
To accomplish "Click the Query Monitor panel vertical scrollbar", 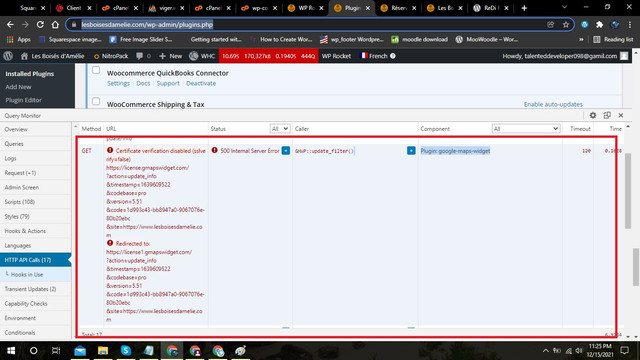I will pos(628,191).
